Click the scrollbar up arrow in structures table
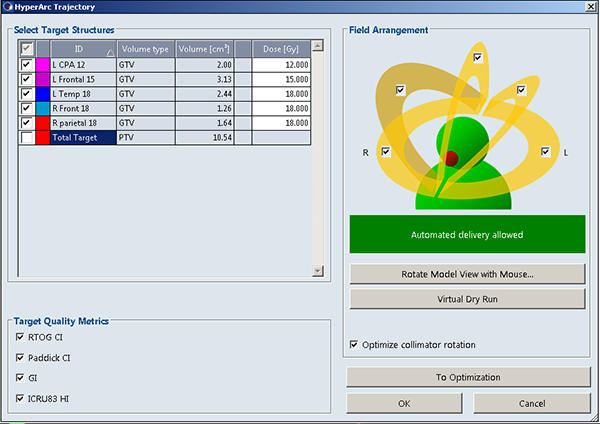Image resolution: width=600 pixels, height=424 pixels. click(318, 47)
